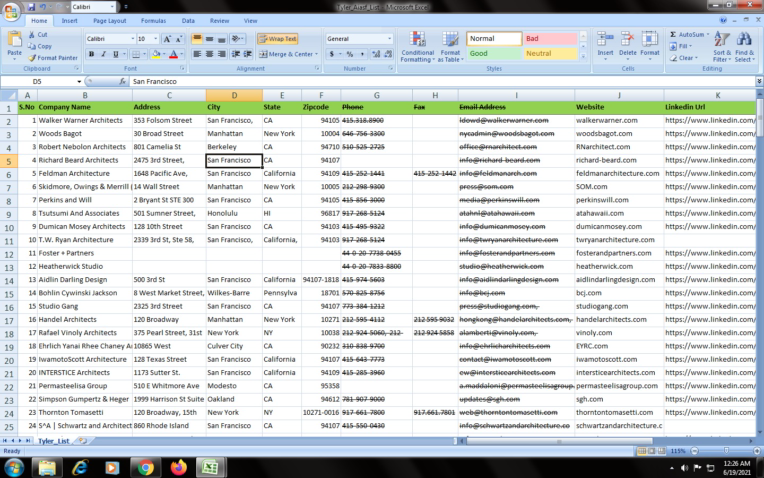The height and width of the screenshot is (478, 764).
Task: Apply Comma Style
Action: click(362, 54)
